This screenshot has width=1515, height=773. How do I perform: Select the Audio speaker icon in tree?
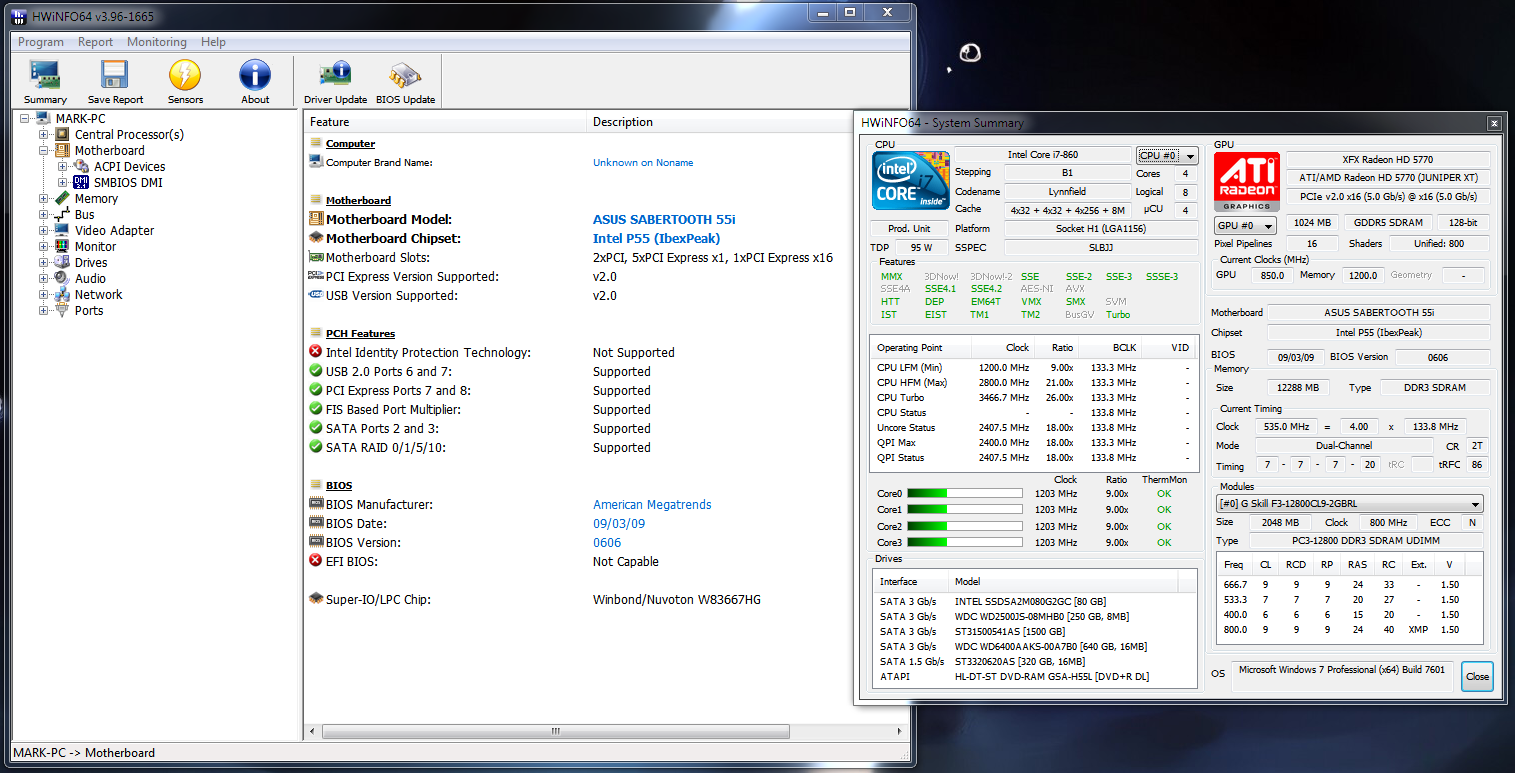point(63,279)
